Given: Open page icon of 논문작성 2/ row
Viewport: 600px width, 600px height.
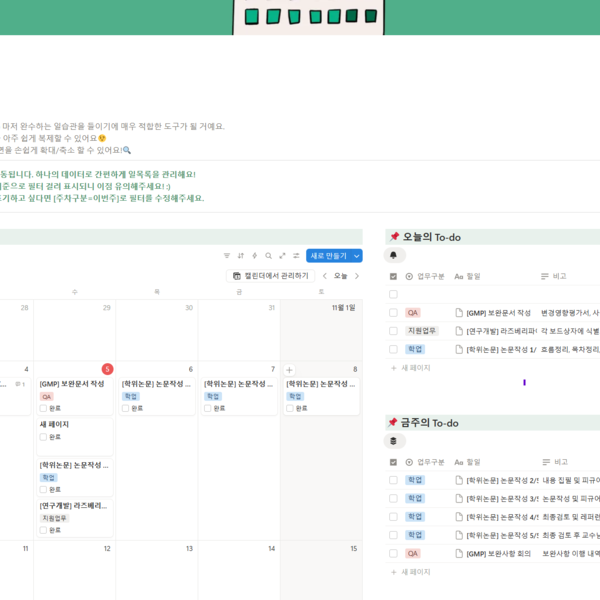Looking at the screenshot, I should [x=459, y=480].
